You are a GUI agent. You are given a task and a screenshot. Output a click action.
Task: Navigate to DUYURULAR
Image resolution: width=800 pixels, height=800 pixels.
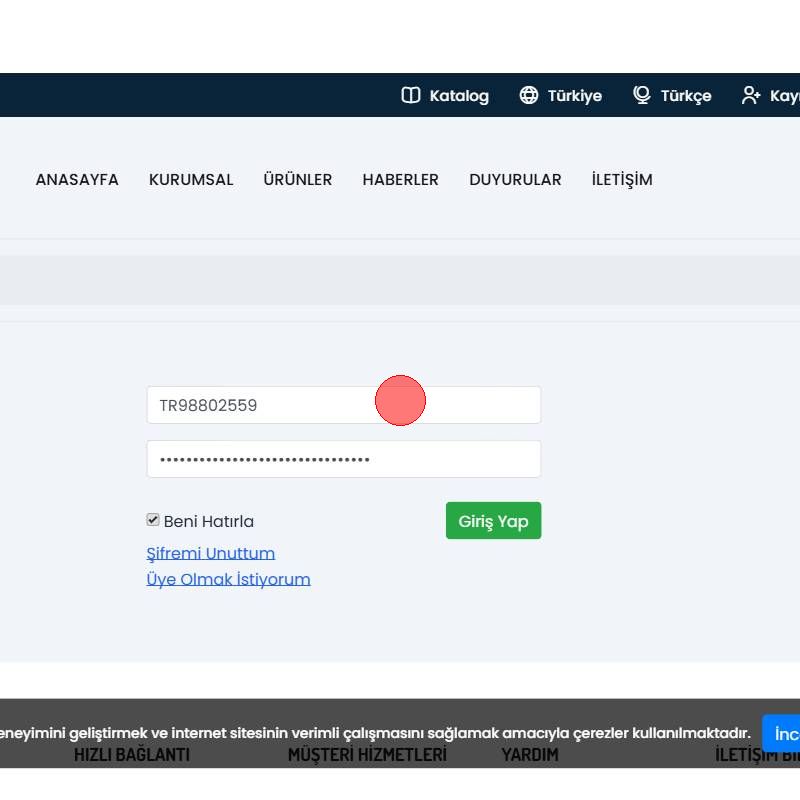(515, 180)
